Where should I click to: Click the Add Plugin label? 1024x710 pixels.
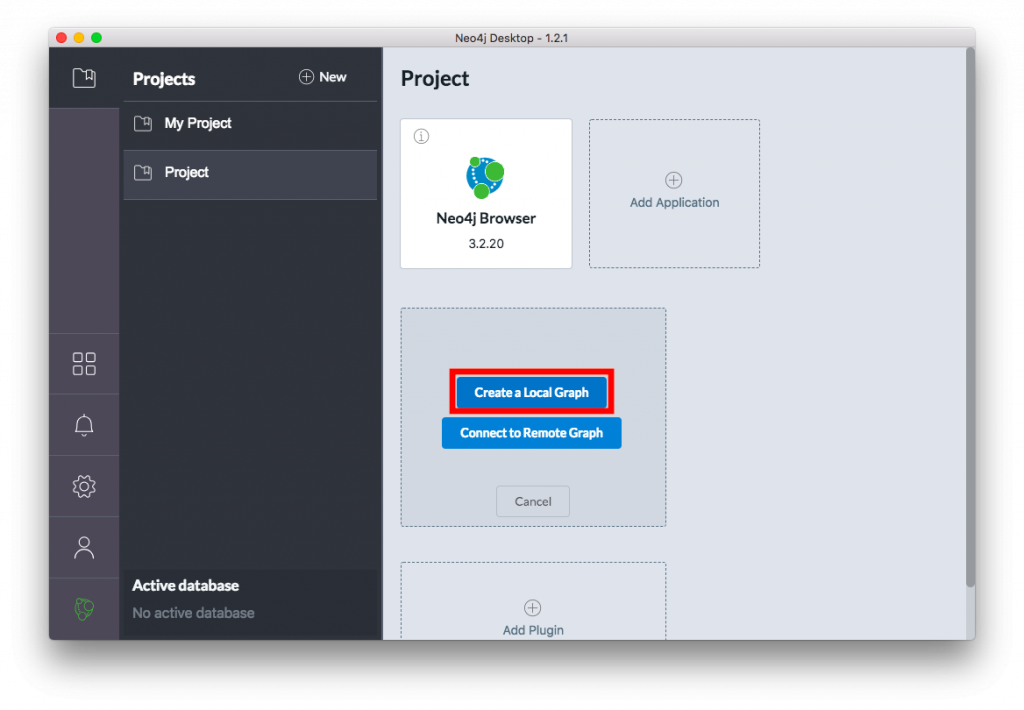(x=533, y=630)
